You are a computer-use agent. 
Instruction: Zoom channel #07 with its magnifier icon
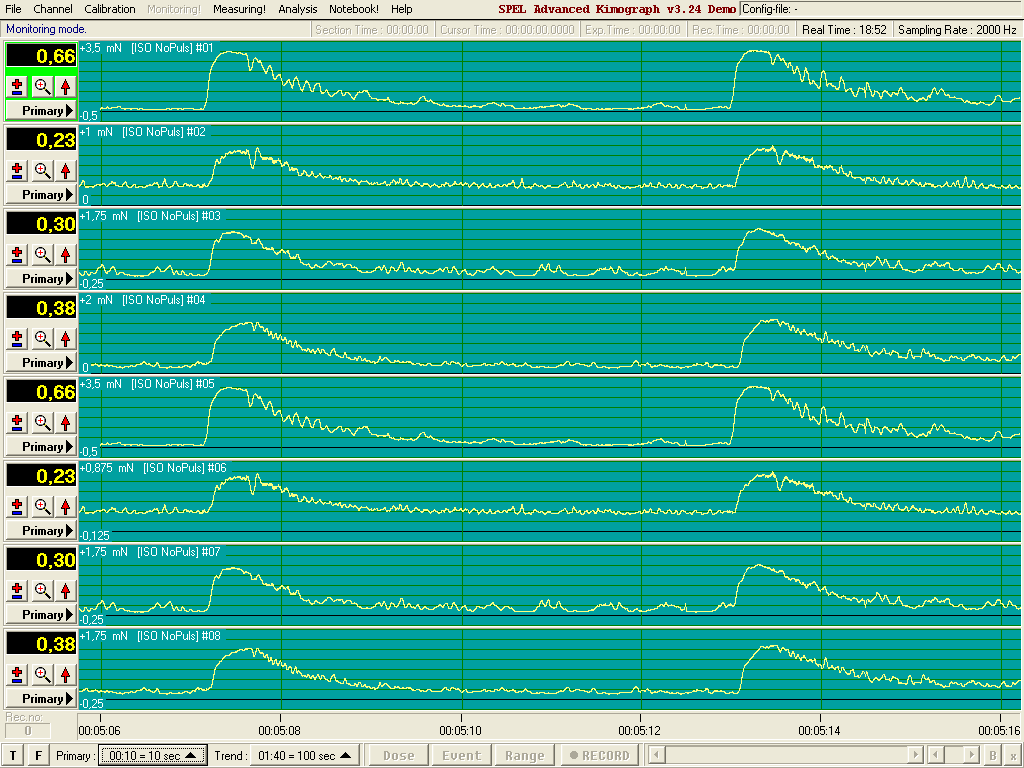[42, 590]
